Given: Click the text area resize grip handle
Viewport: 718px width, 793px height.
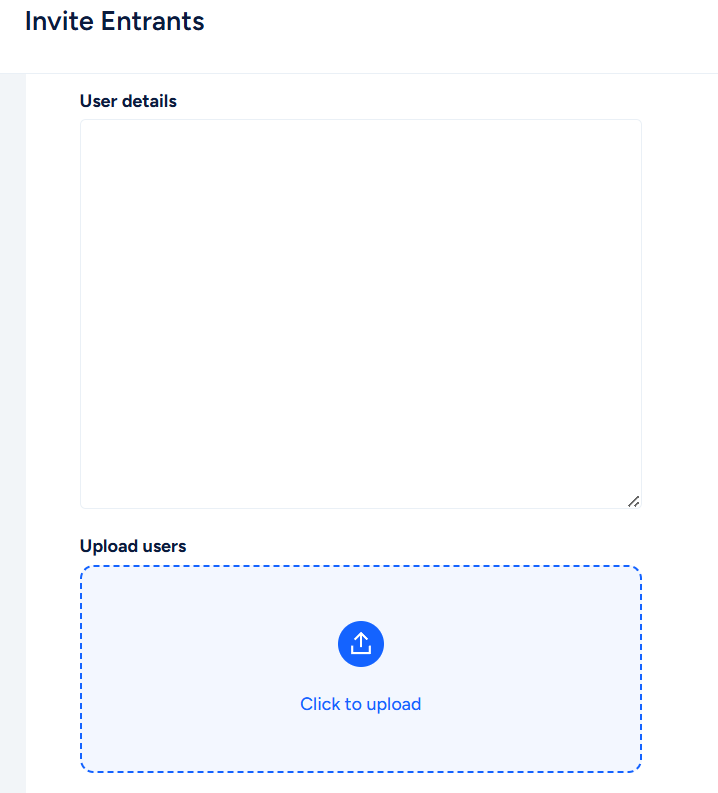Looking at the screenshot, I should tap(634, 501).
